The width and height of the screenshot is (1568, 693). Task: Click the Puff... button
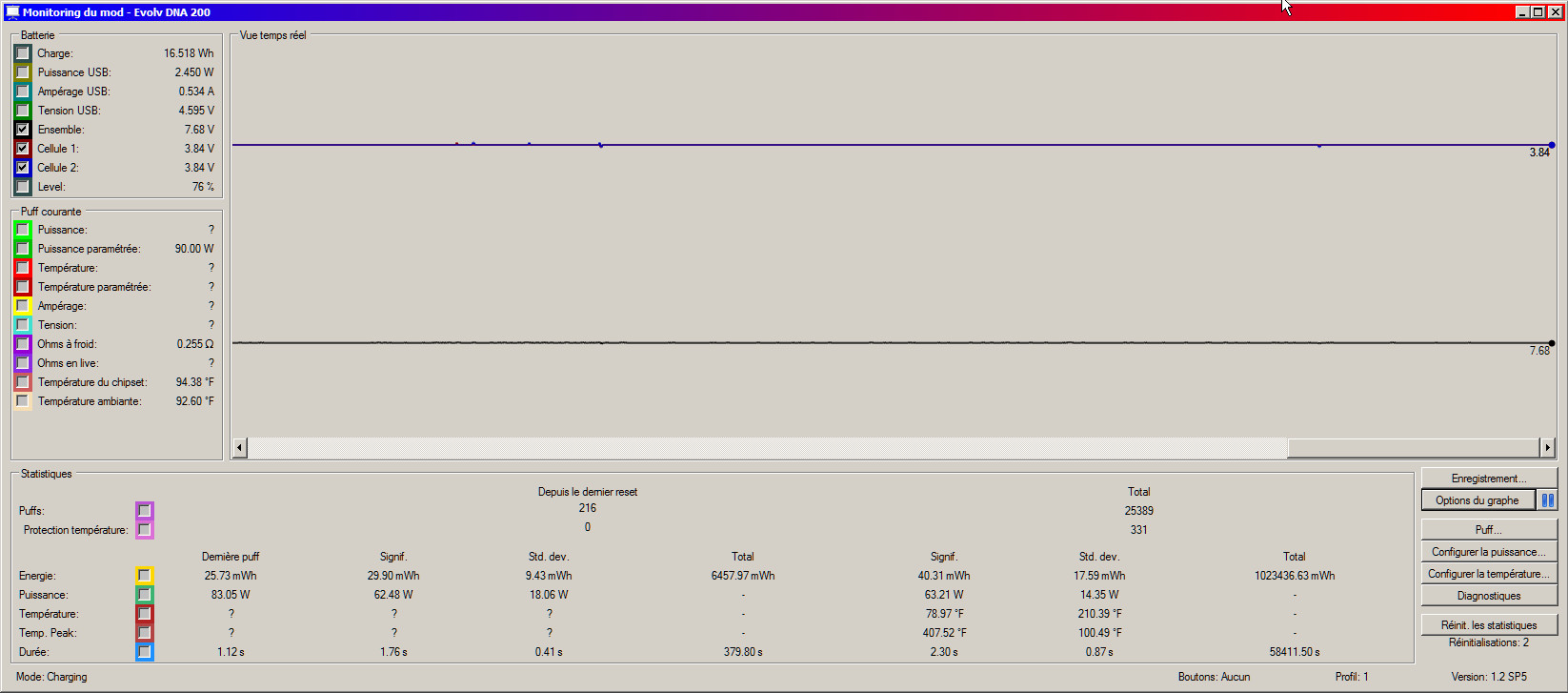(1488, 530)
